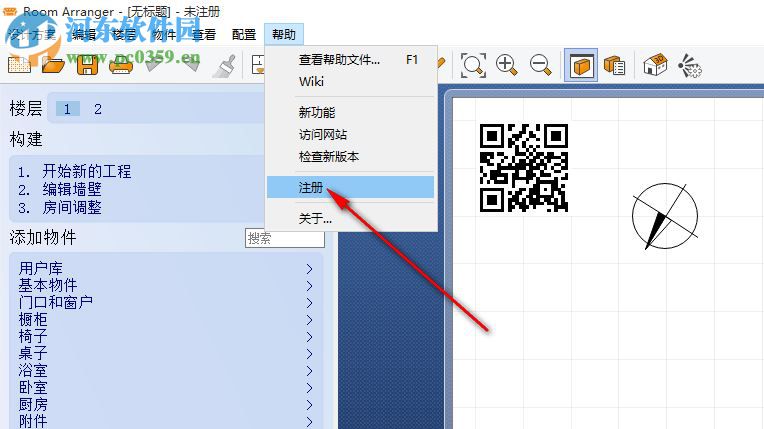
Task: Click the zoom-to-fit magnifier icon
Action: 473,65
